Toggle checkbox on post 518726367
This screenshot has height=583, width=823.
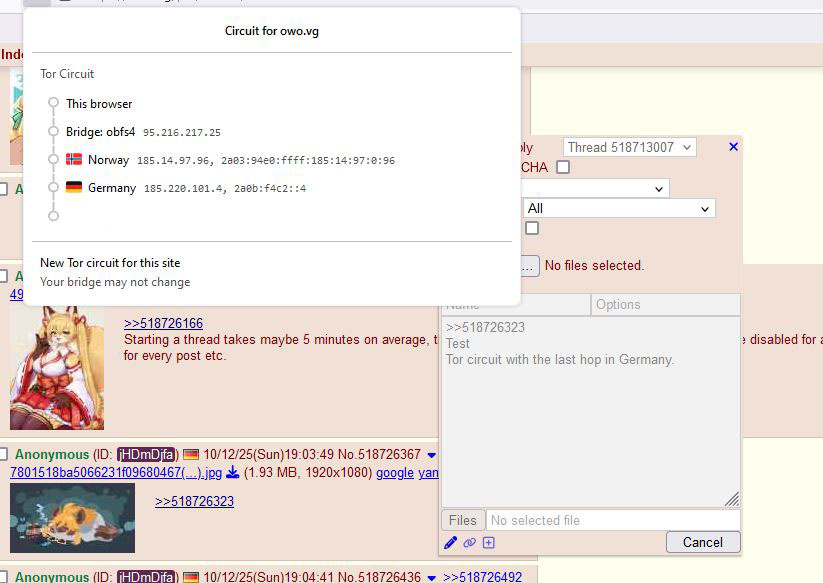tap(4, 454)
